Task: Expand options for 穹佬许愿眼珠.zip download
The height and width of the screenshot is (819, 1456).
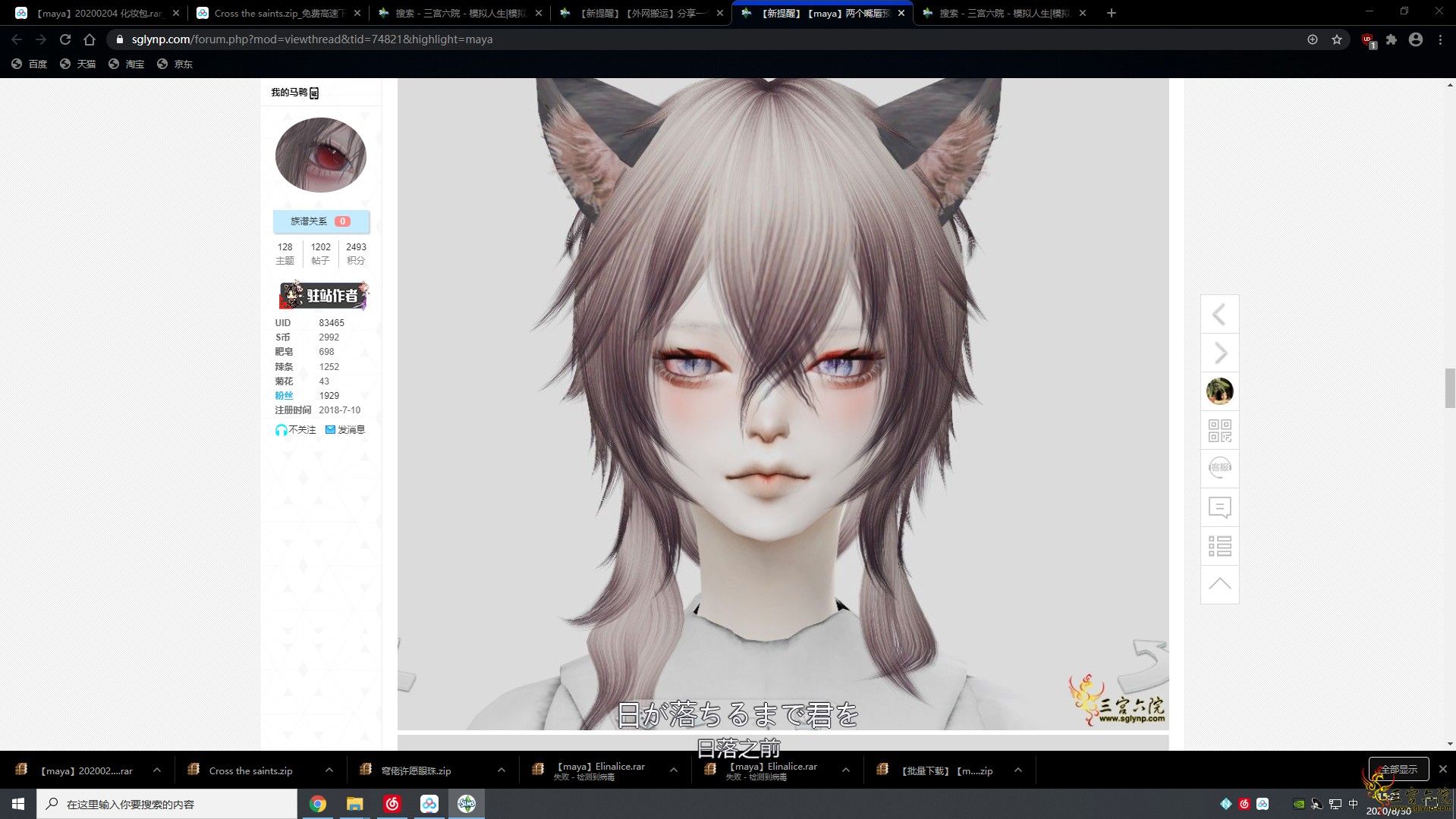Action: 501,770
